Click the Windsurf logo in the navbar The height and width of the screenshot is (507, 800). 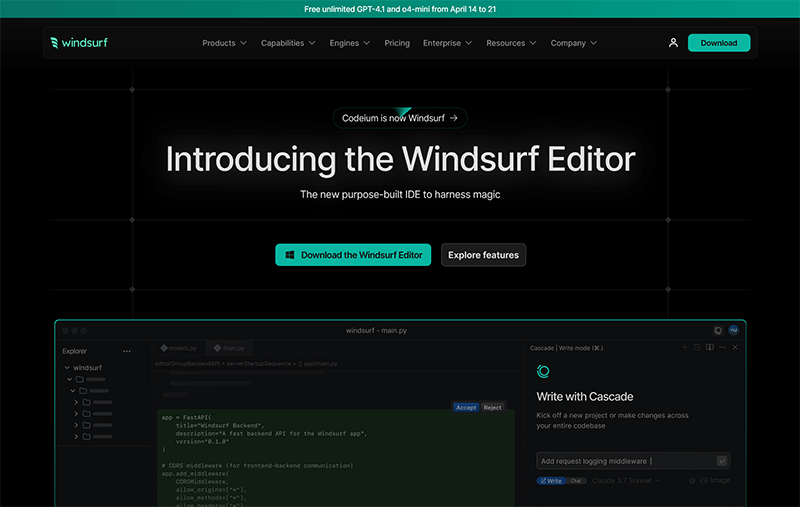pyautogui.click(x=79, y=43)
